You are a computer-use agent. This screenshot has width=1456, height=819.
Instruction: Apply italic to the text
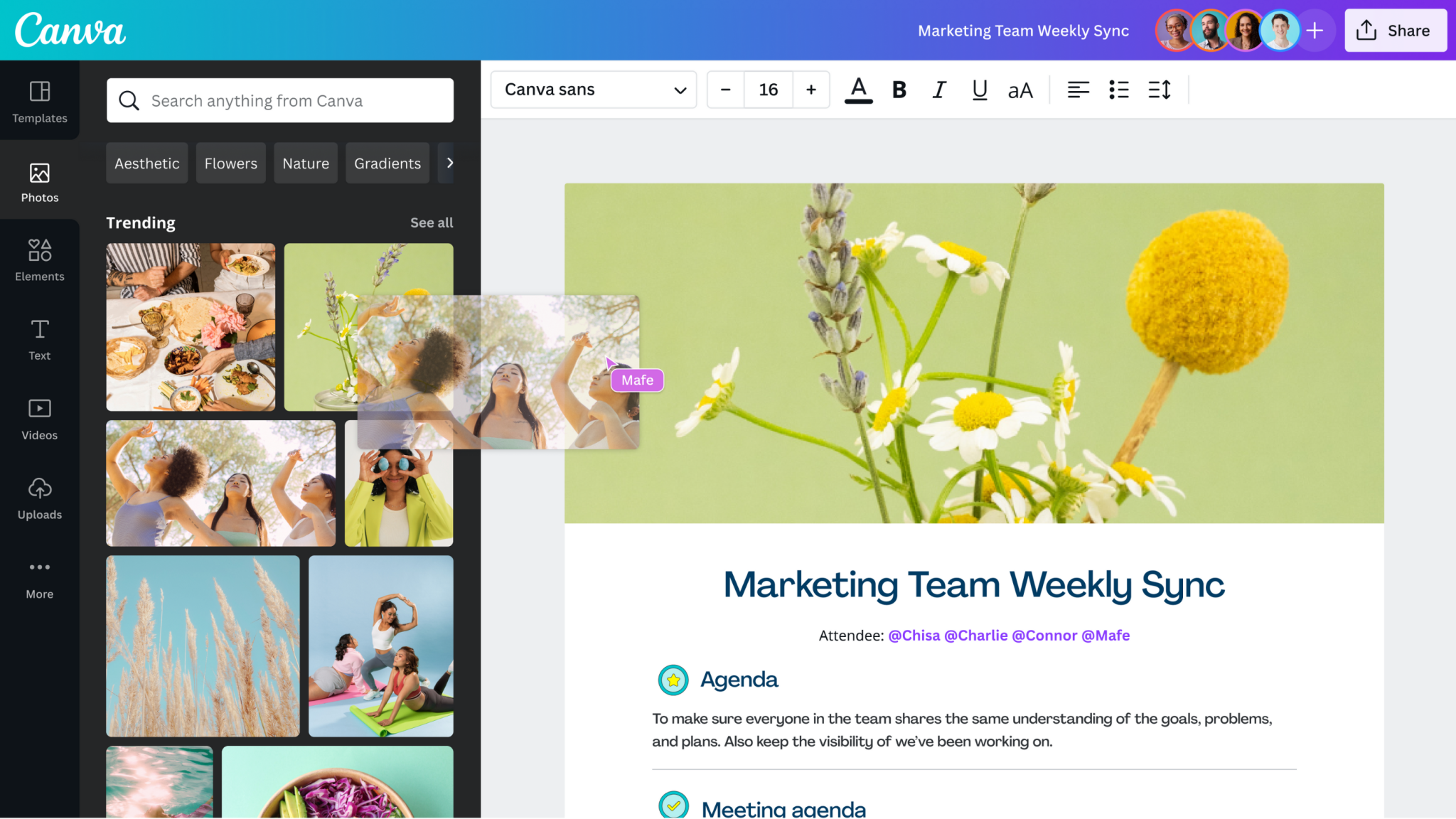pos(938,90)
